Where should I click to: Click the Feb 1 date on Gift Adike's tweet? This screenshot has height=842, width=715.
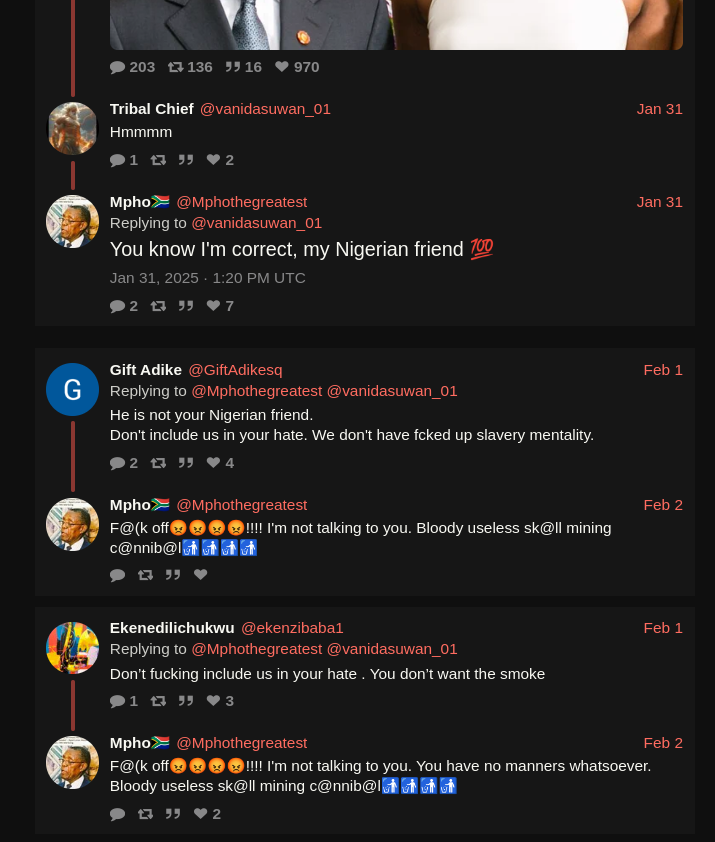[x=663, y=370]
